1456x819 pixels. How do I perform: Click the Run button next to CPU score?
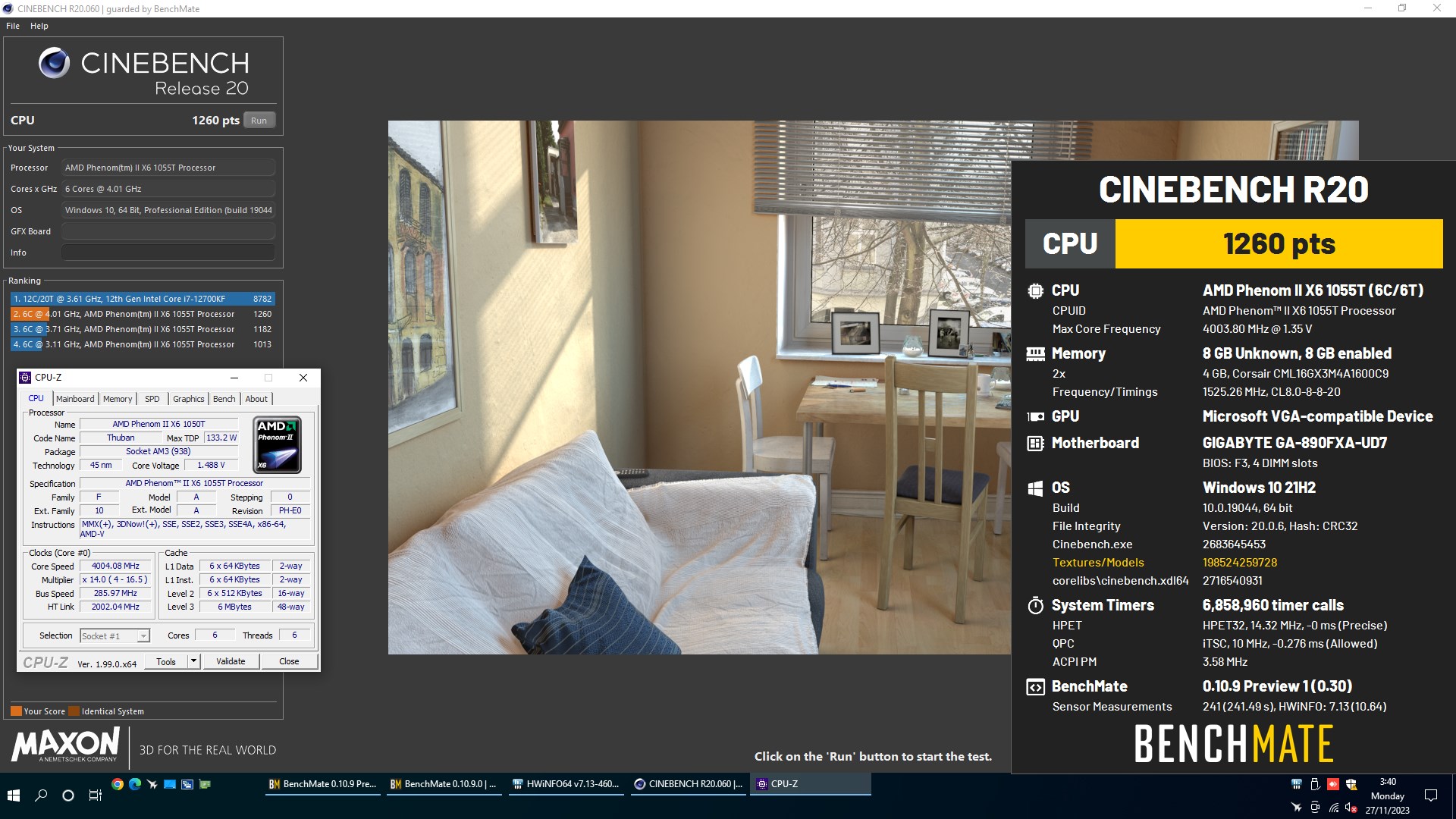pyautogui.click(x=259, y=120)
